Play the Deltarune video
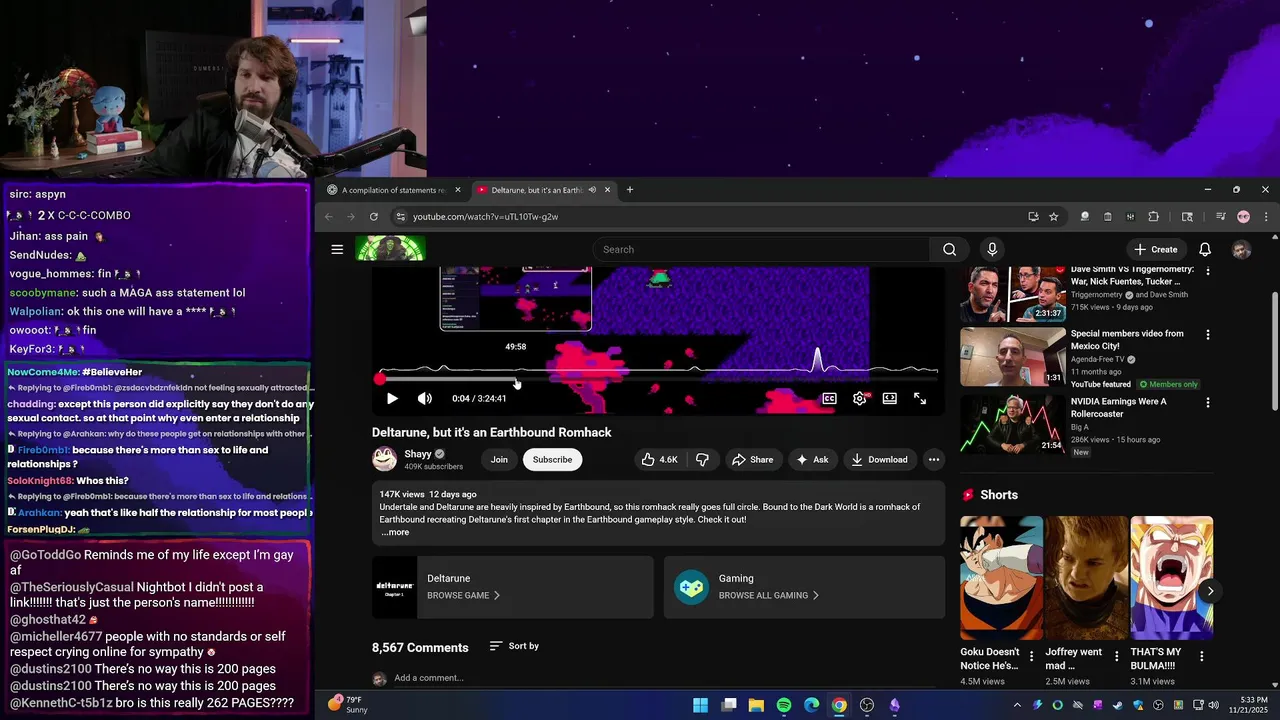1280x720 pixels. [392, 398]
